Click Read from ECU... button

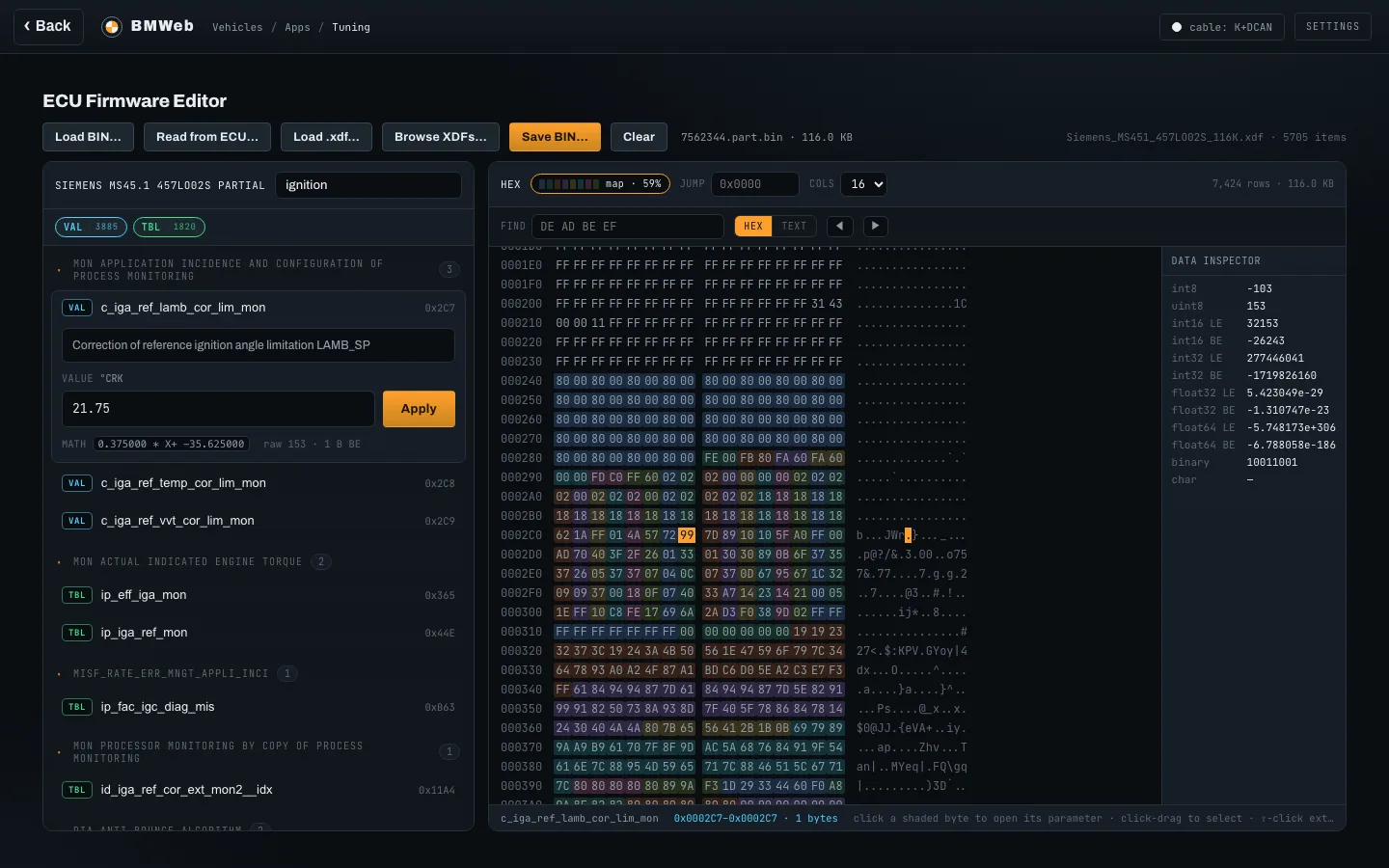(207, 137)
